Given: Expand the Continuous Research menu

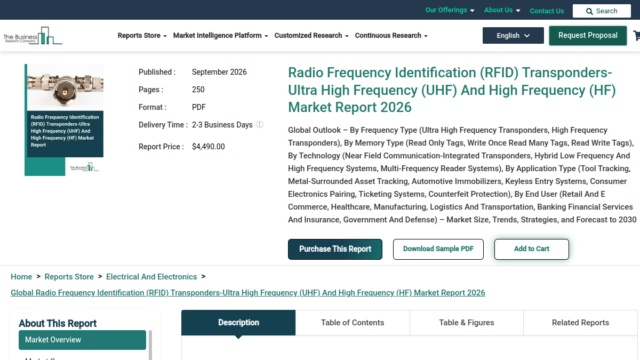Looking at the screenshot, I should pyautogui.click(x=391, y=36).
